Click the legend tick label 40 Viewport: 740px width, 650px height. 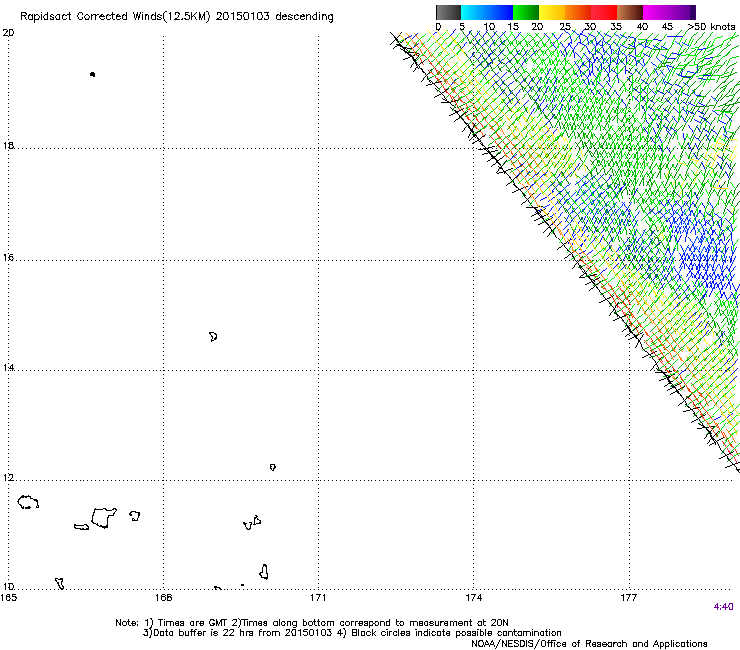[642, 27]
